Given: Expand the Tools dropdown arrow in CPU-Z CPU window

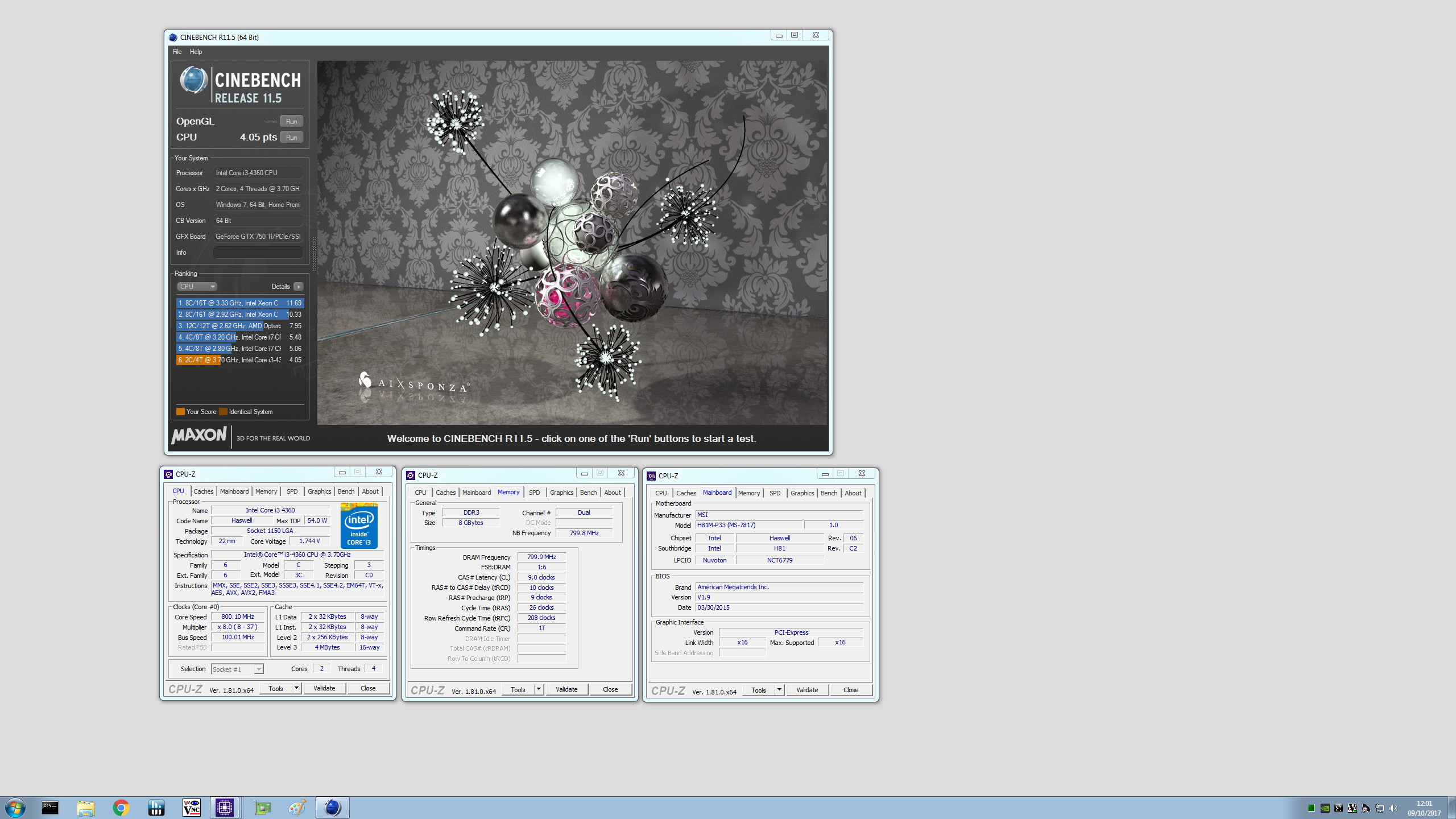Looking at the screenshot, I should [x=296, y=688].
